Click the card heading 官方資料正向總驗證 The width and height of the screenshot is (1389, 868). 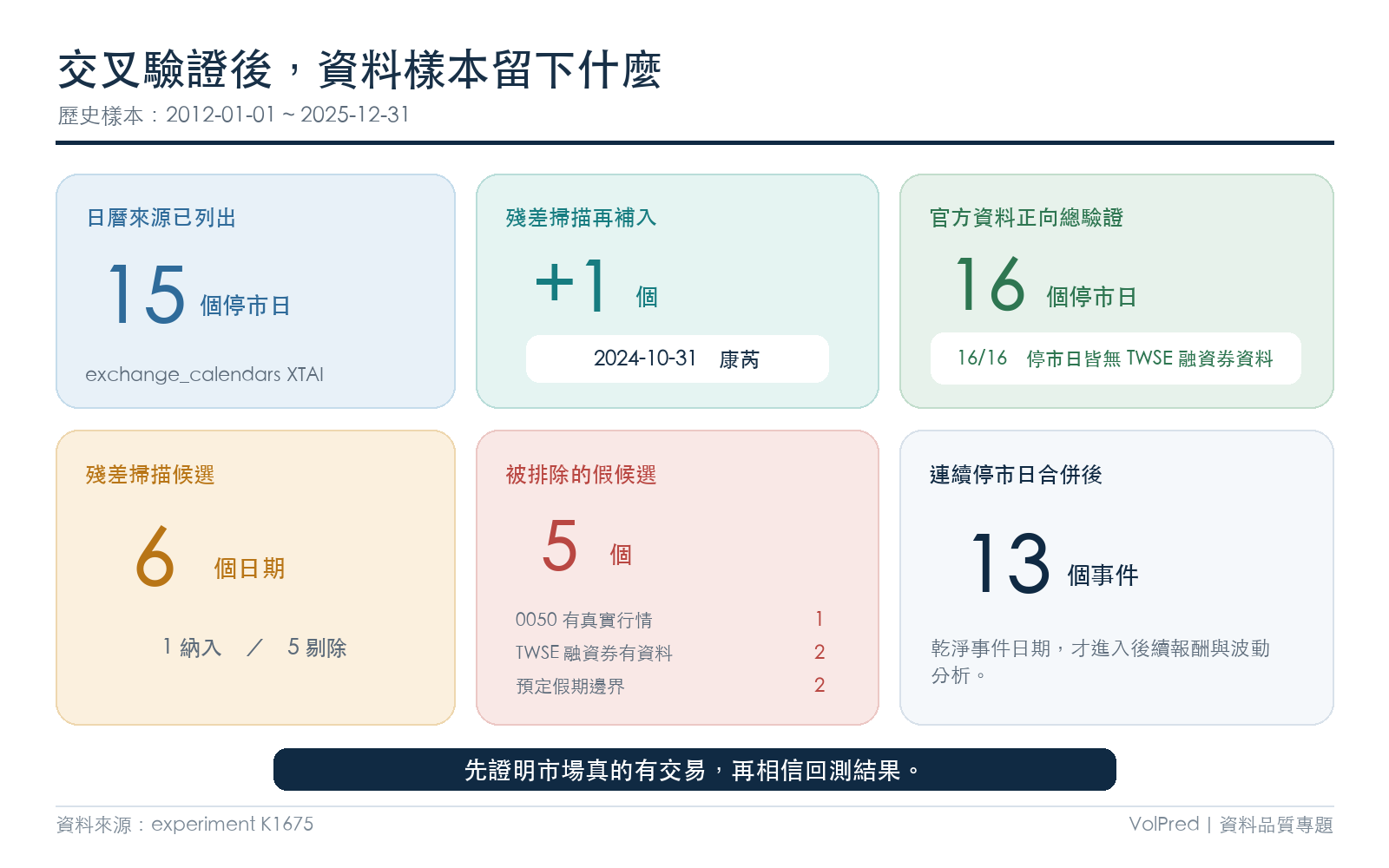1026,218
